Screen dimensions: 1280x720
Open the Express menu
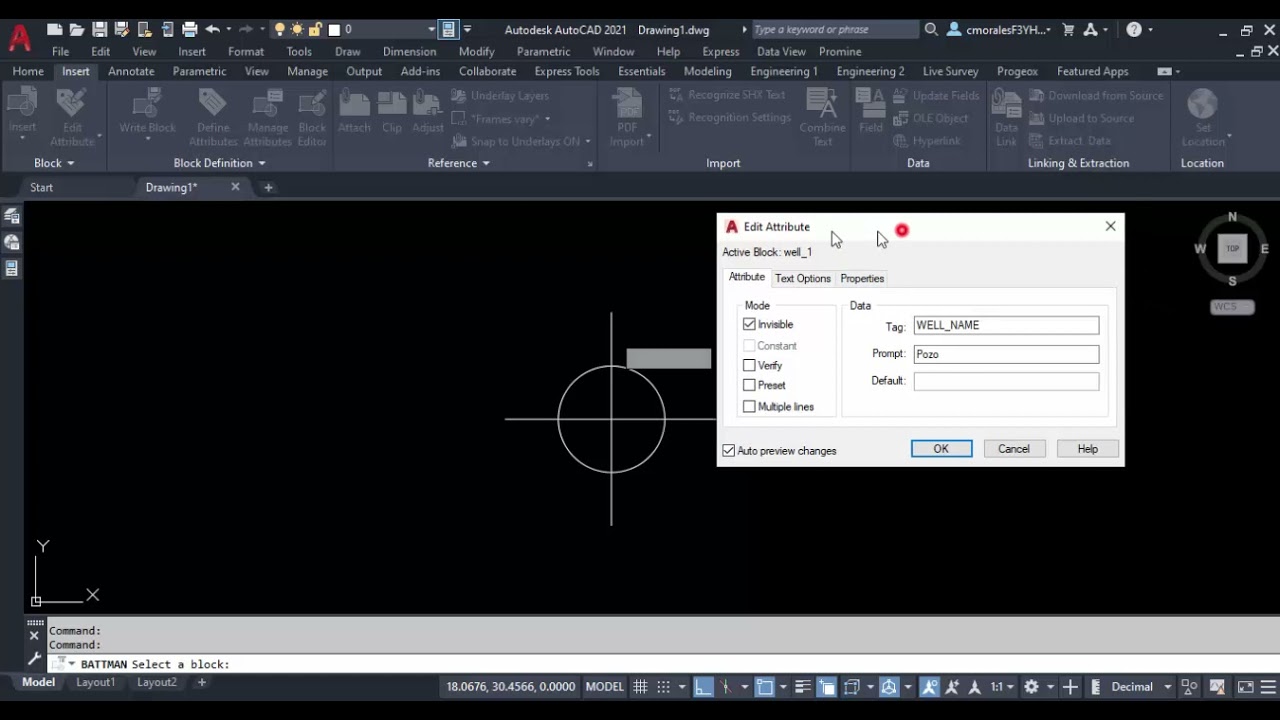click(721, 51)
